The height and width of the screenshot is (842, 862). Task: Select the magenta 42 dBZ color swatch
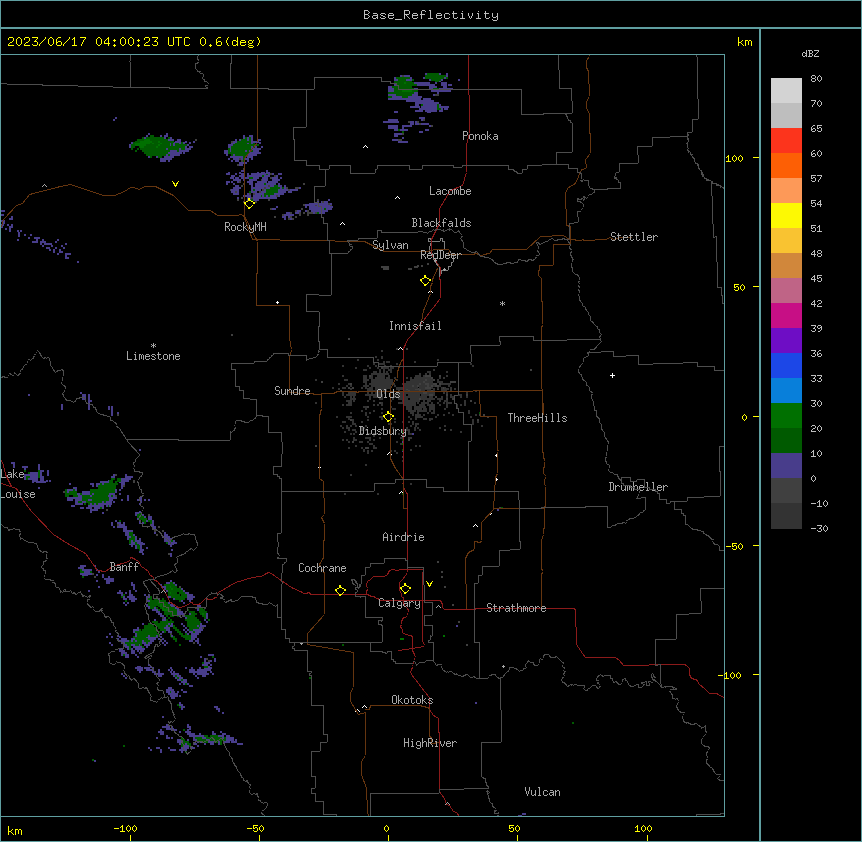click(x=786, y=315)
